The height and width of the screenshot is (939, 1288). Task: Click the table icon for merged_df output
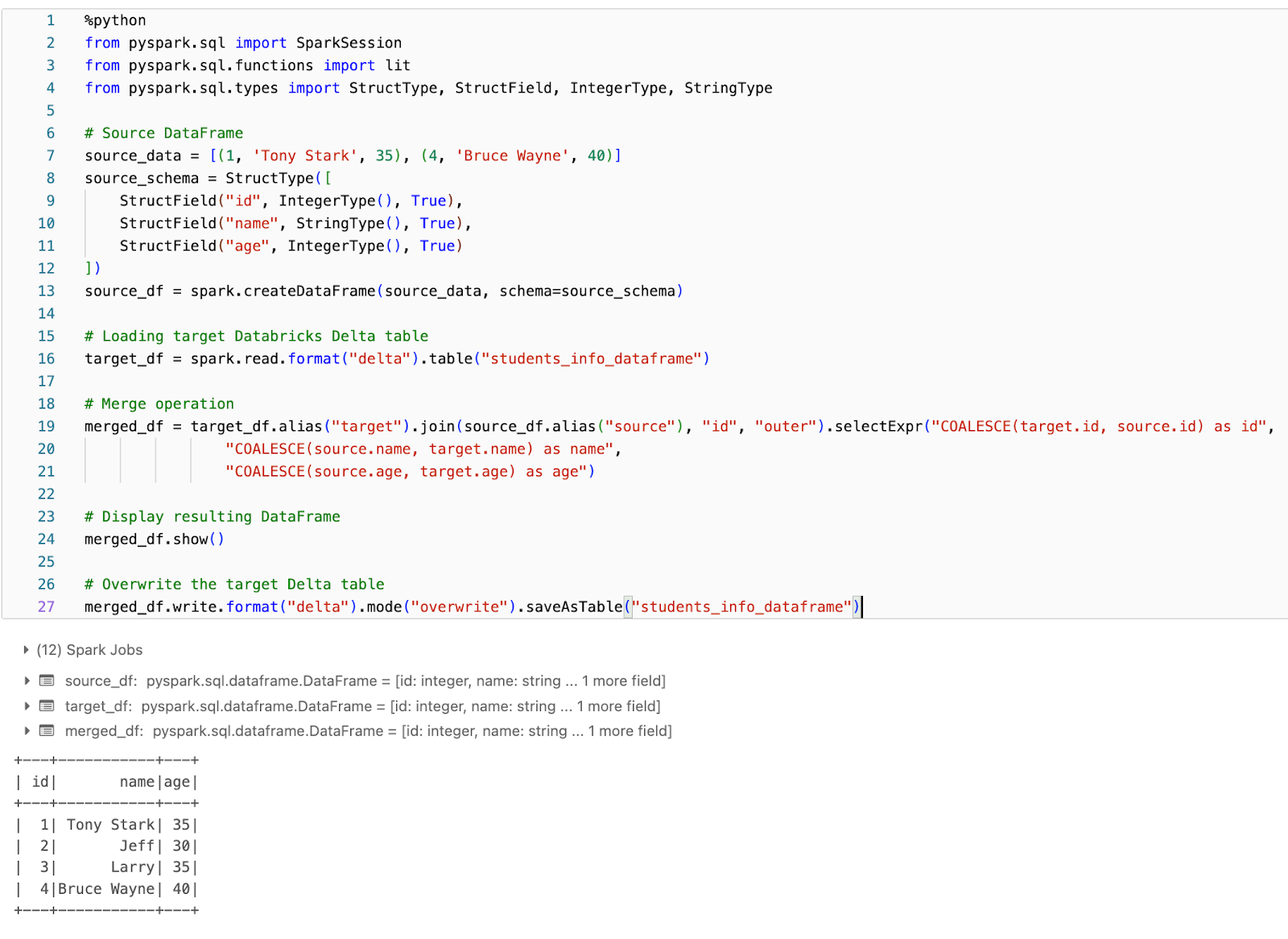(47, 731)
